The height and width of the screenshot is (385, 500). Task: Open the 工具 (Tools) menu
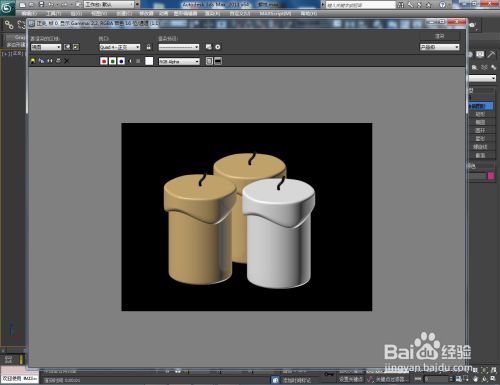pos(53,13)
